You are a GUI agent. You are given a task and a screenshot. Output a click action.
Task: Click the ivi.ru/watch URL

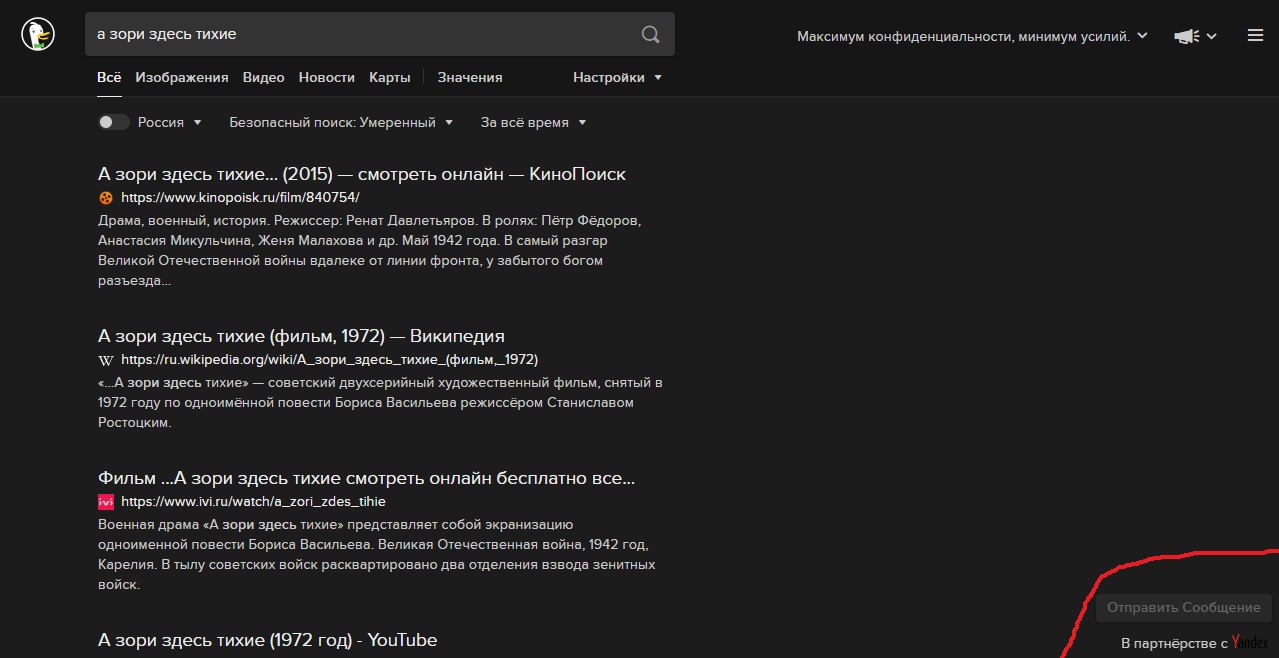coord(253,502)
